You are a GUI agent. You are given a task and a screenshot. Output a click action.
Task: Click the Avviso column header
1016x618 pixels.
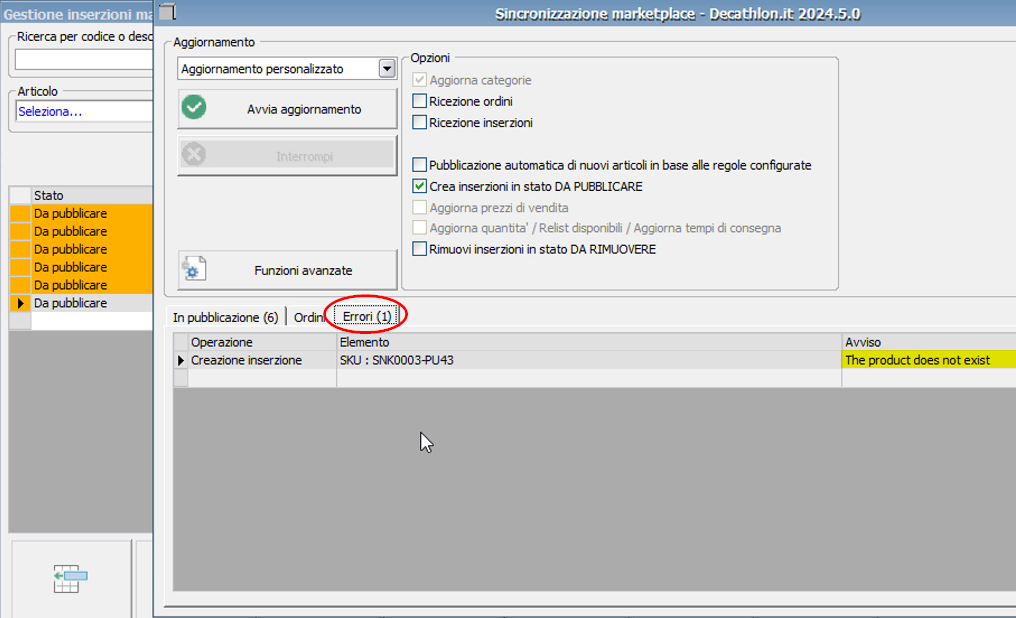[x=929, y=342]
